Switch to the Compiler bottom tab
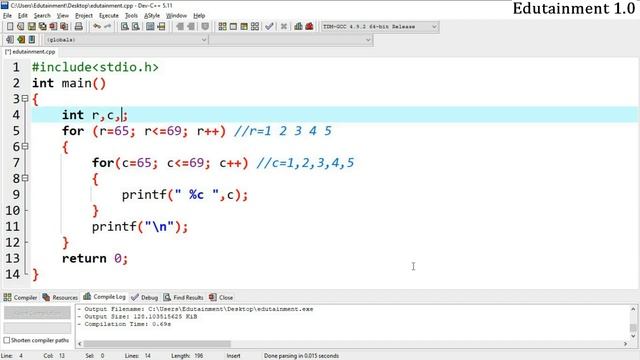 20,298
